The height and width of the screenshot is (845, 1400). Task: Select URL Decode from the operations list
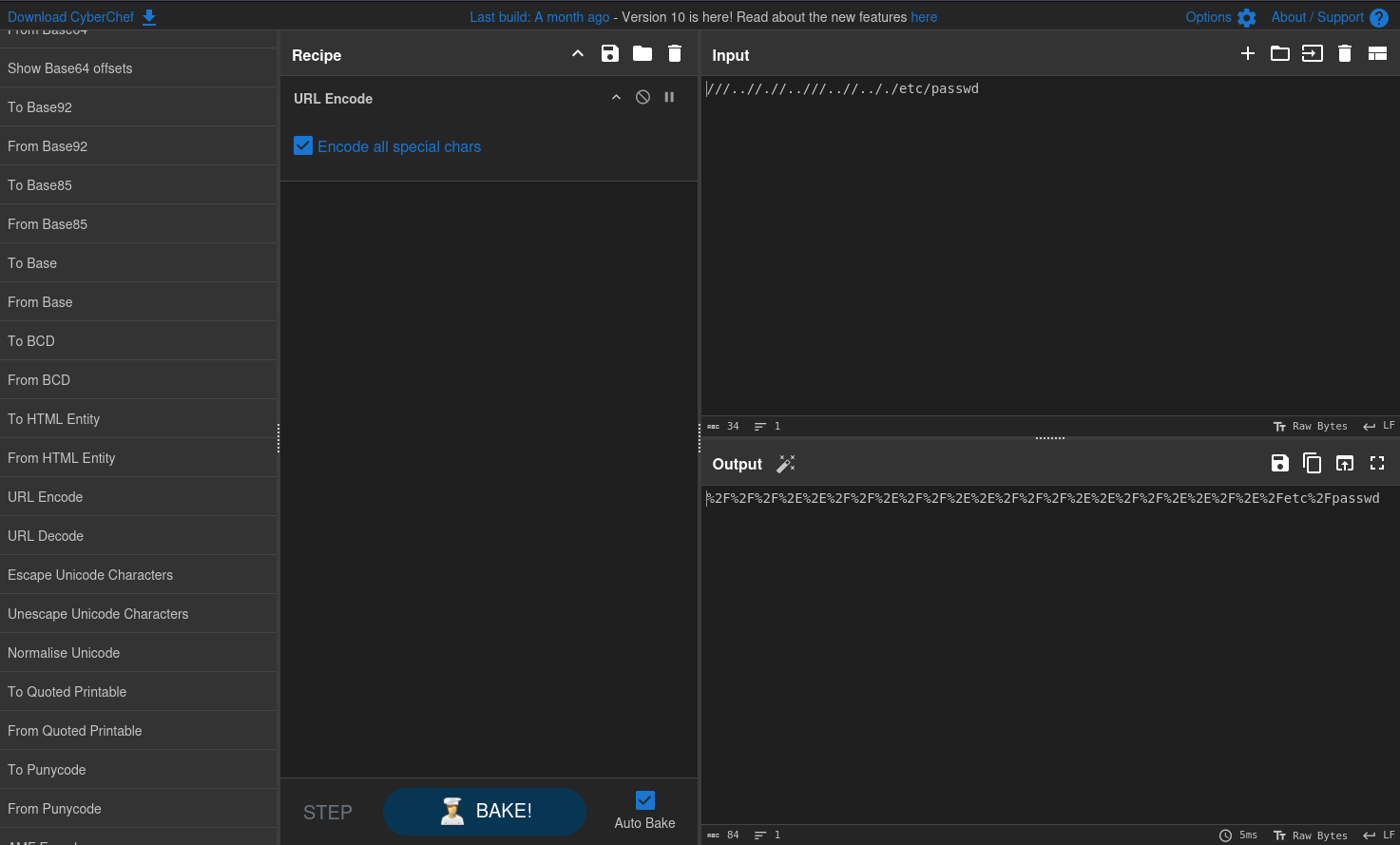46,536
